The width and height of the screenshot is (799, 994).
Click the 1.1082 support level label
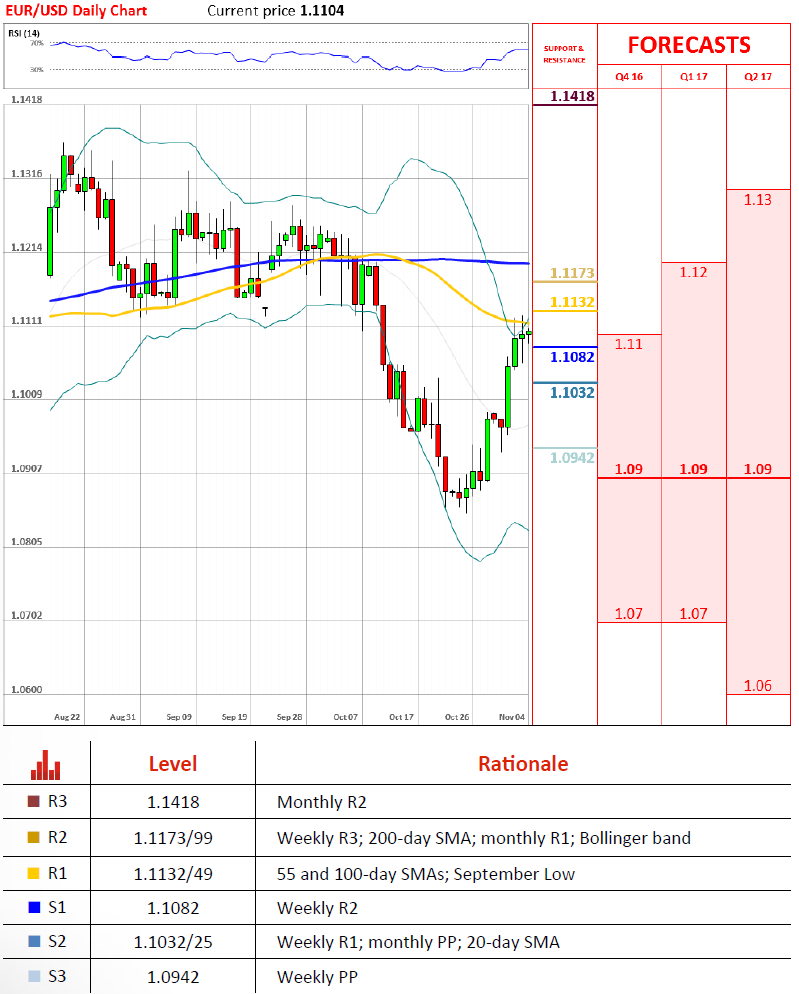tap(573, 358)
